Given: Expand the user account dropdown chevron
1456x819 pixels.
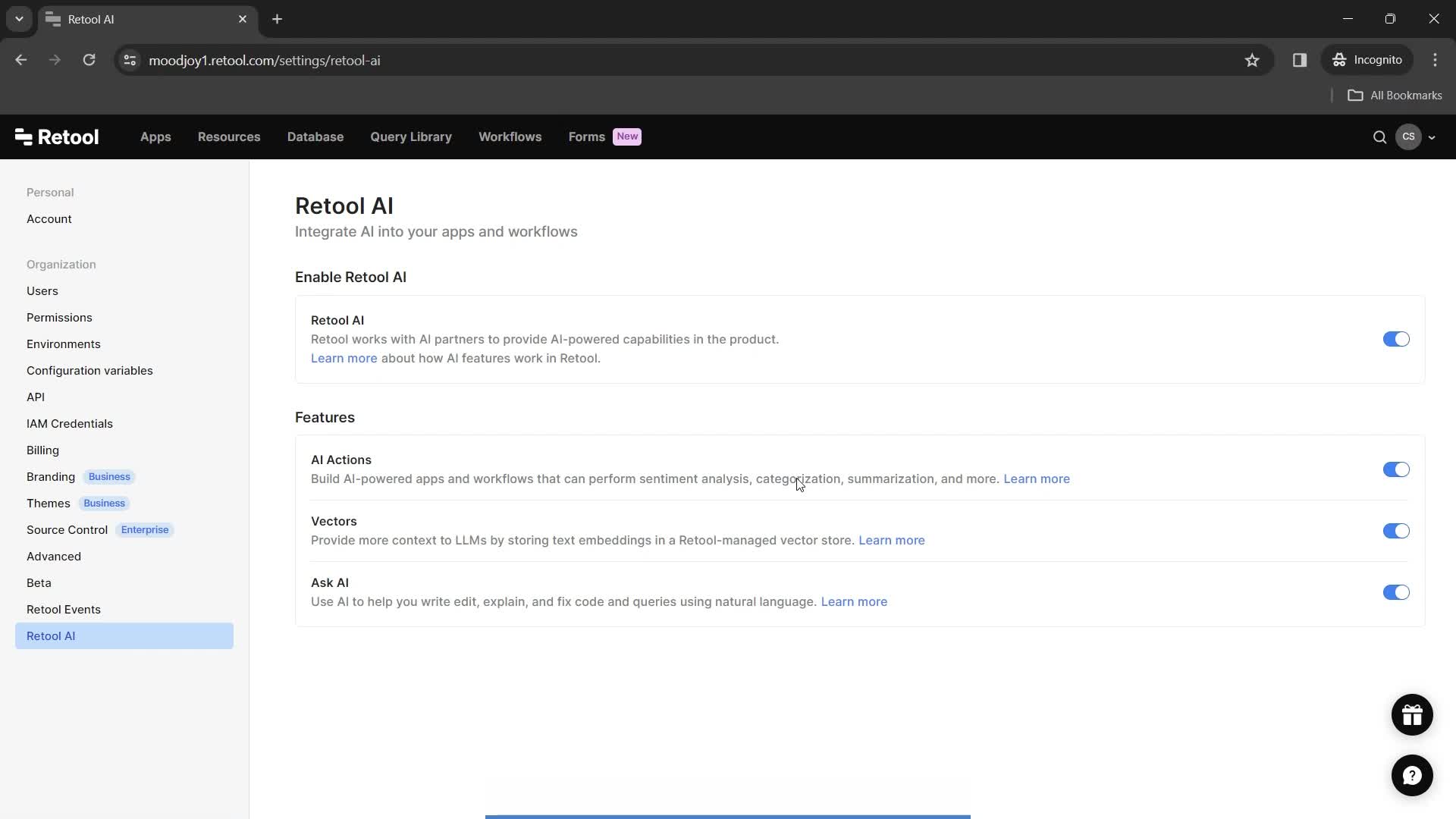Looking at the screenshot, I should 1432,138.
